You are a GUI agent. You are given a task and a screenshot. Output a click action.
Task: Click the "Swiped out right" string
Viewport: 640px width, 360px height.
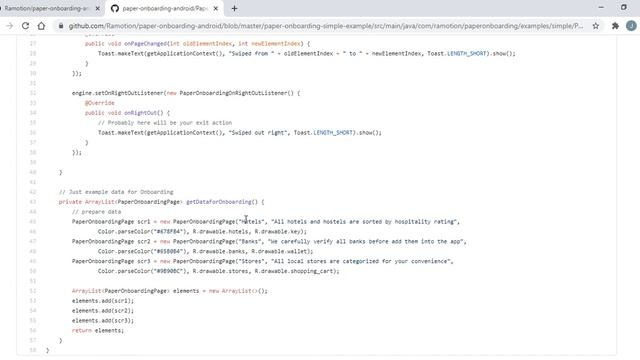(x=258, y=133)
